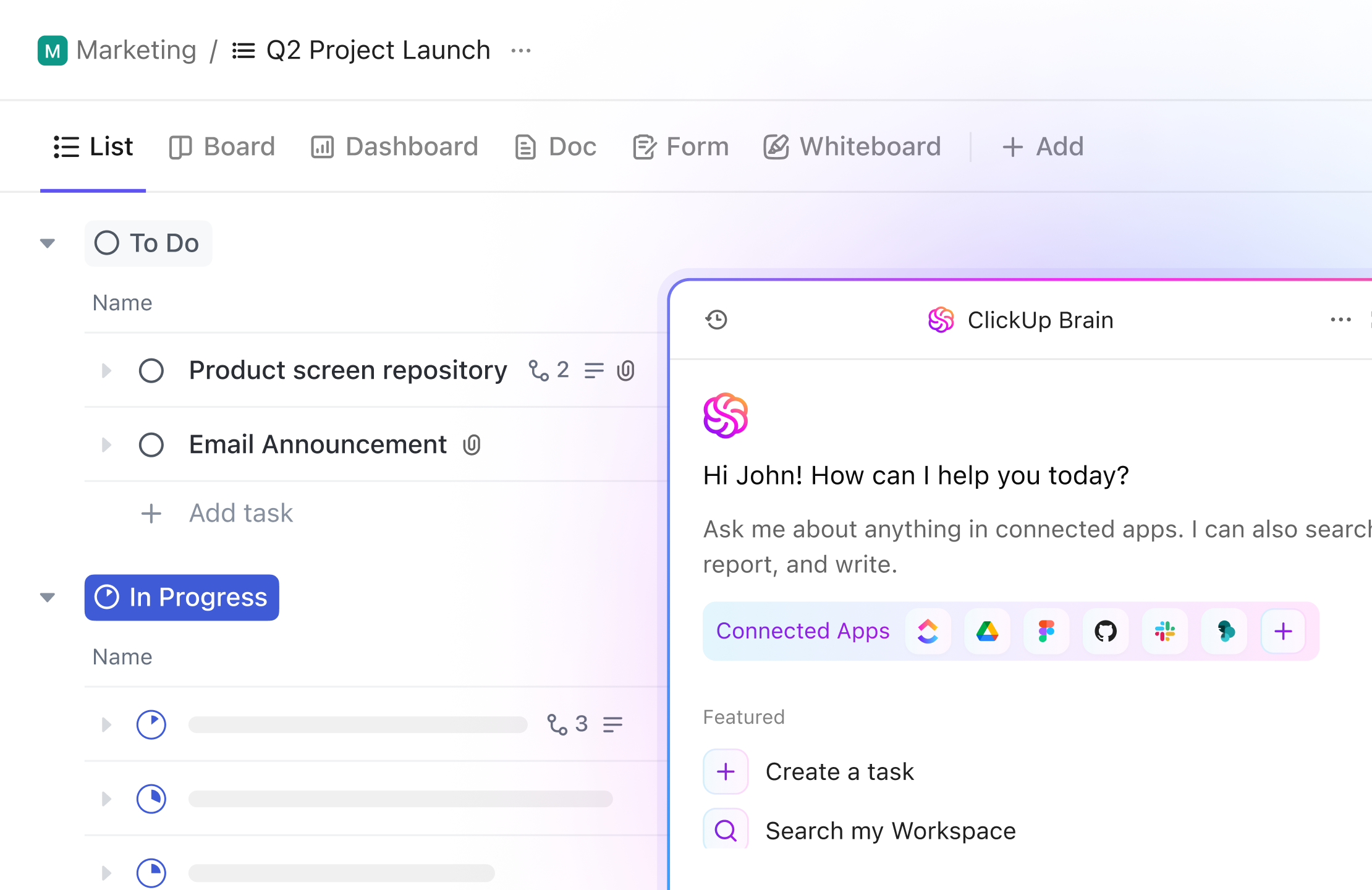Screen dimensions: 1372x890
Task: Open the Marketing breadcrumb link
Action: pos(137,50)
